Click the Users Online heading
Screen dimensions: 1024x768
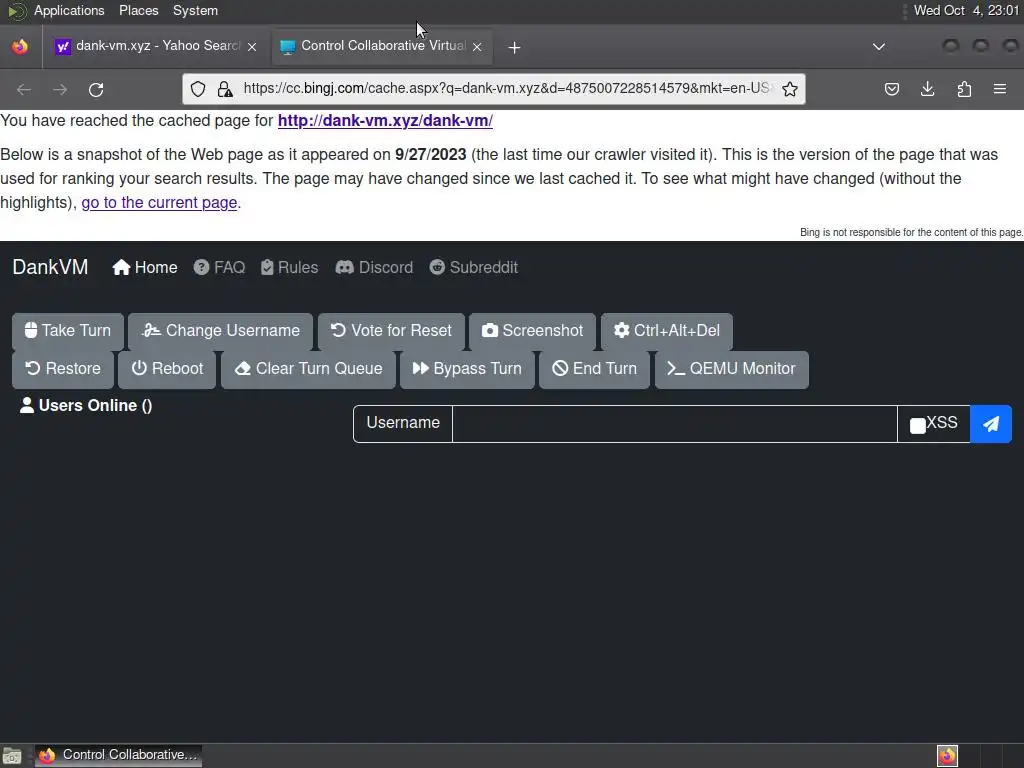pos(86,406)
